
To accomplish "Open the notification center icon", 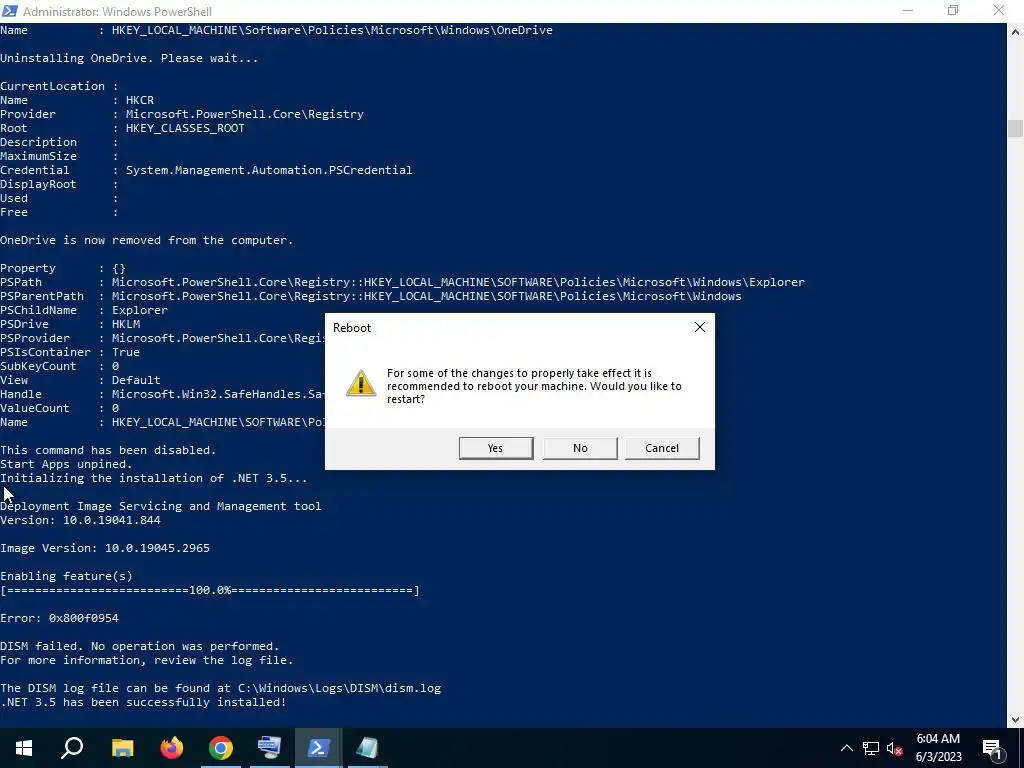I will [x=992, y=748].
